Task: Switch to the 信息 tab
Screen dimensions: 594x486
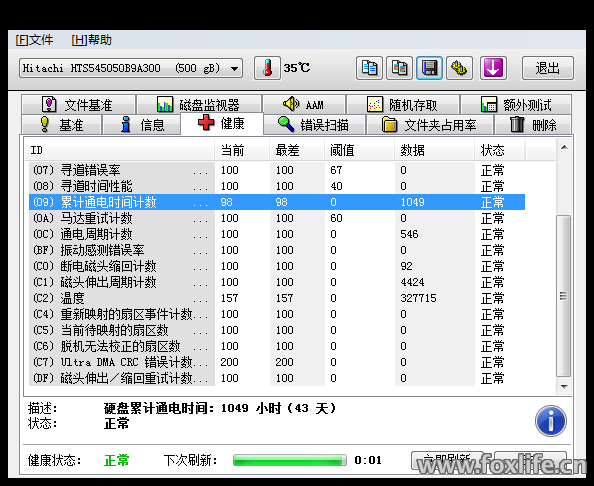Action: pos(142,125)
